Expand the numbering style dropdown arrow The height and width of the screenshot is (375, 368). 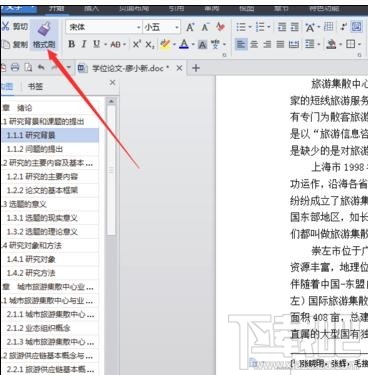point(269,28)
